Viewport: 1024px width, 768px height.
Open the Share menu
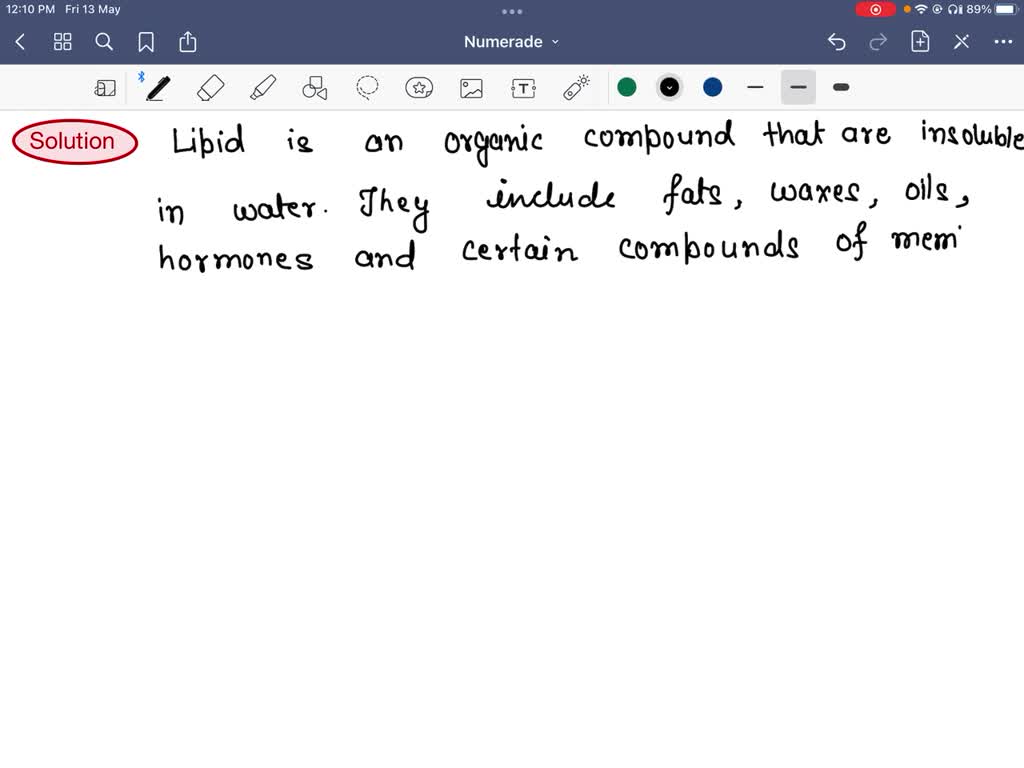pos(188,42)
